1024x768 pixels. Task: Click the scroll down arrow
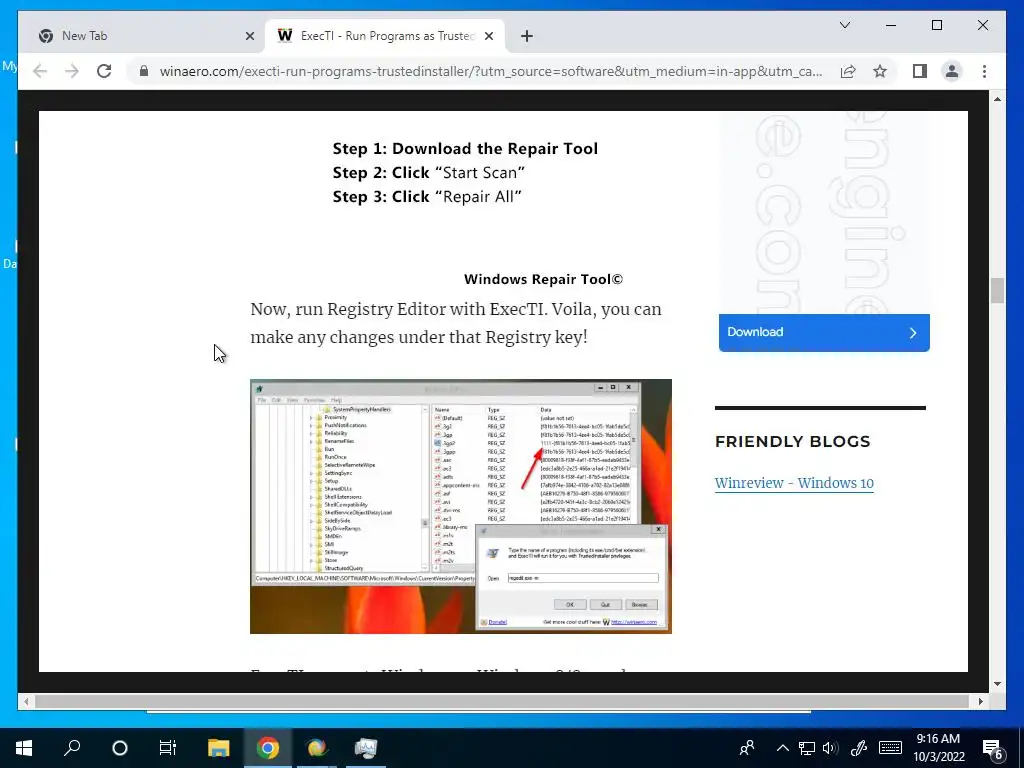(997, 684)
